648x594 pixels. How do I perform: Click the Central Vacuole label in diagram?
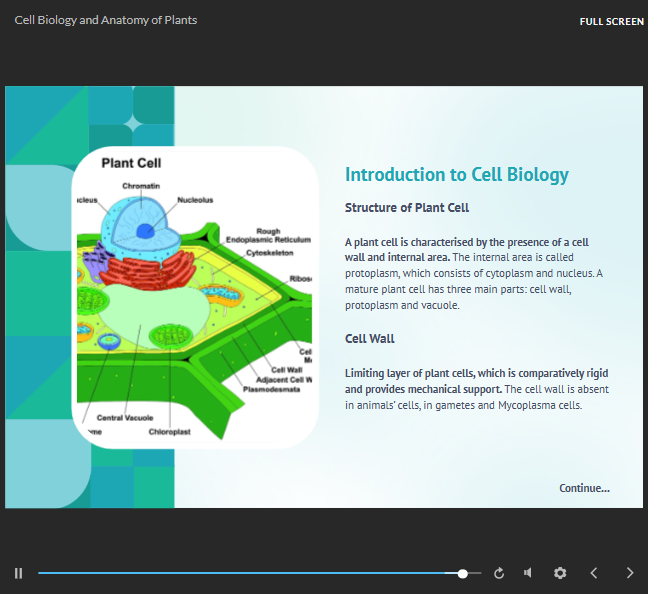124,418
